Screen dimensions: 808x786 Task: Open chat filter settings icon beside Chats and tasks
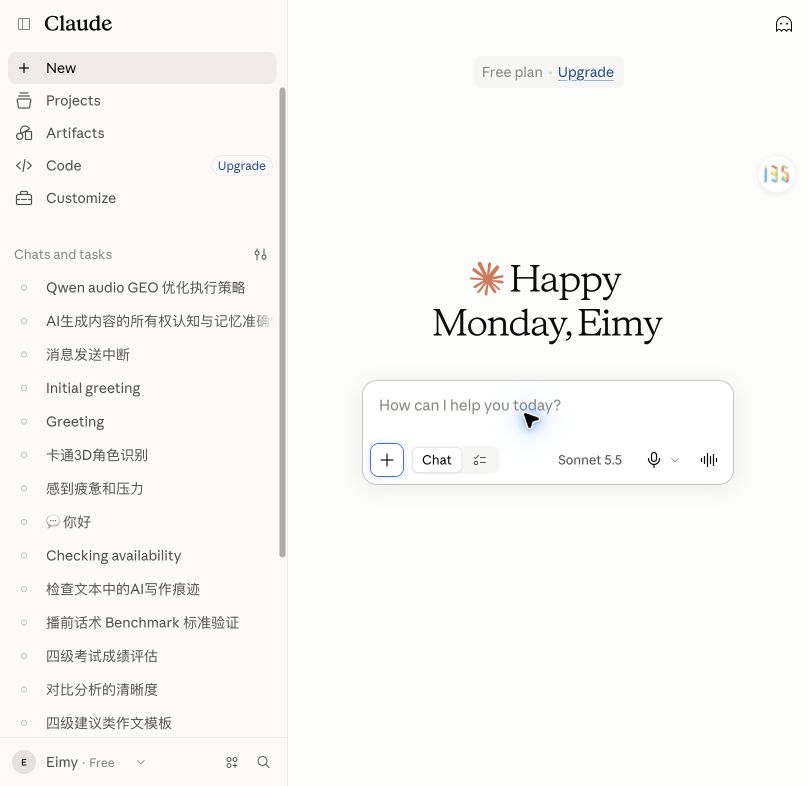pyautogui.click(x=260, y=254)
